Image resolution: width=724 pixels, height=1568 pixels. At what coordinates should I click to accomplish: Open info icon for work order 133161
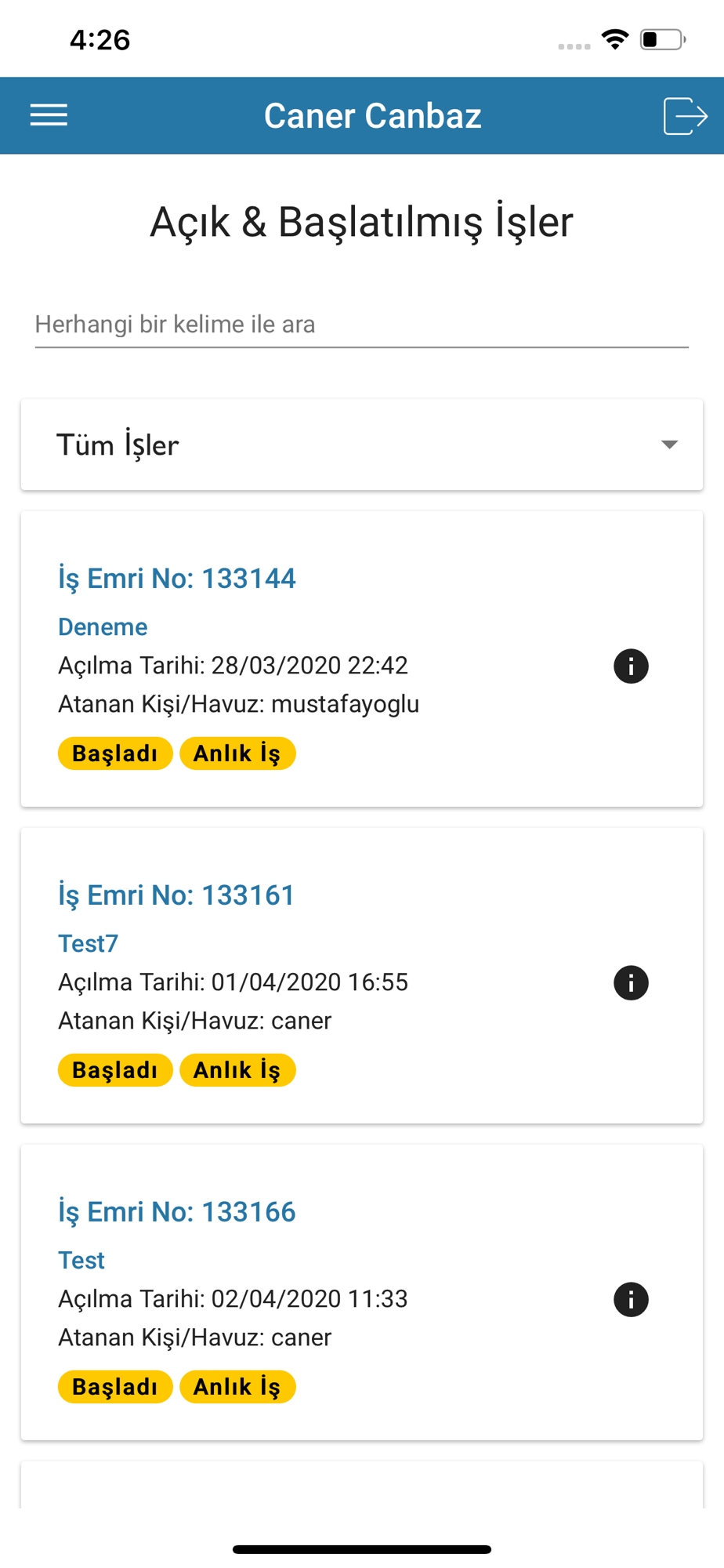click(x=631, y=983)
